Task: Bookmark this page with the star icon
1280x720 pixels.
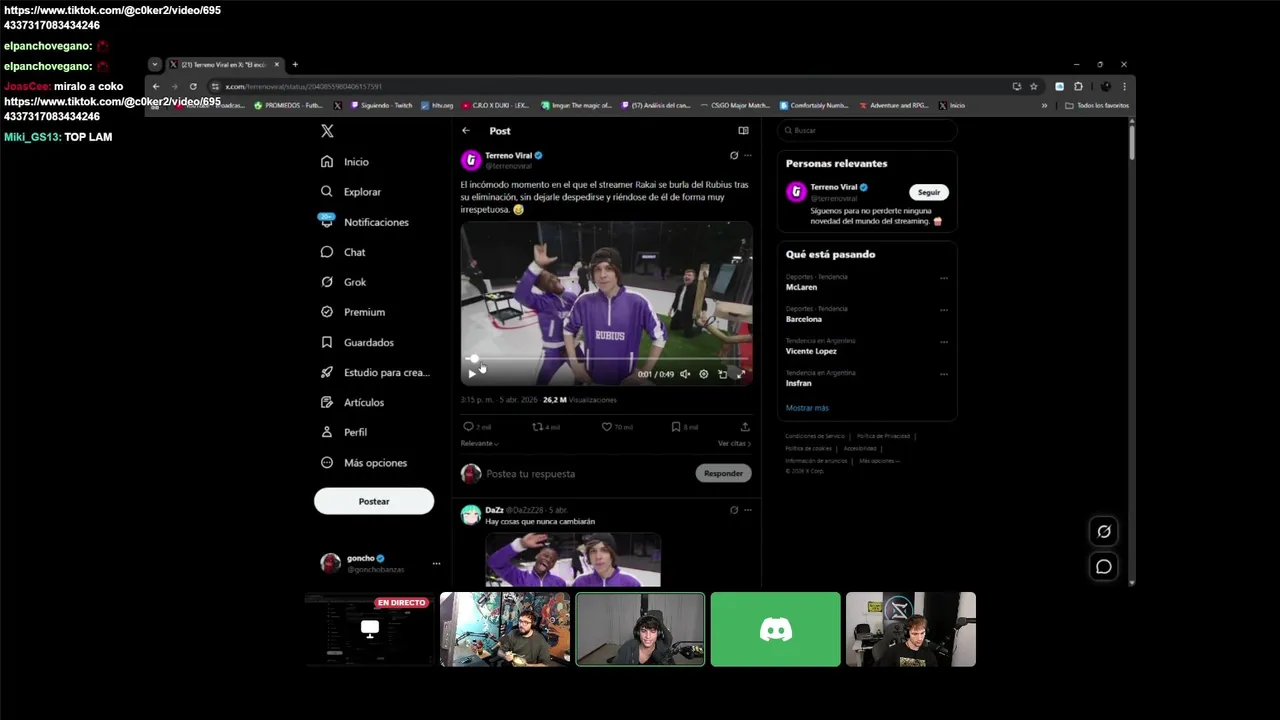Action: tap(1034, 86)
